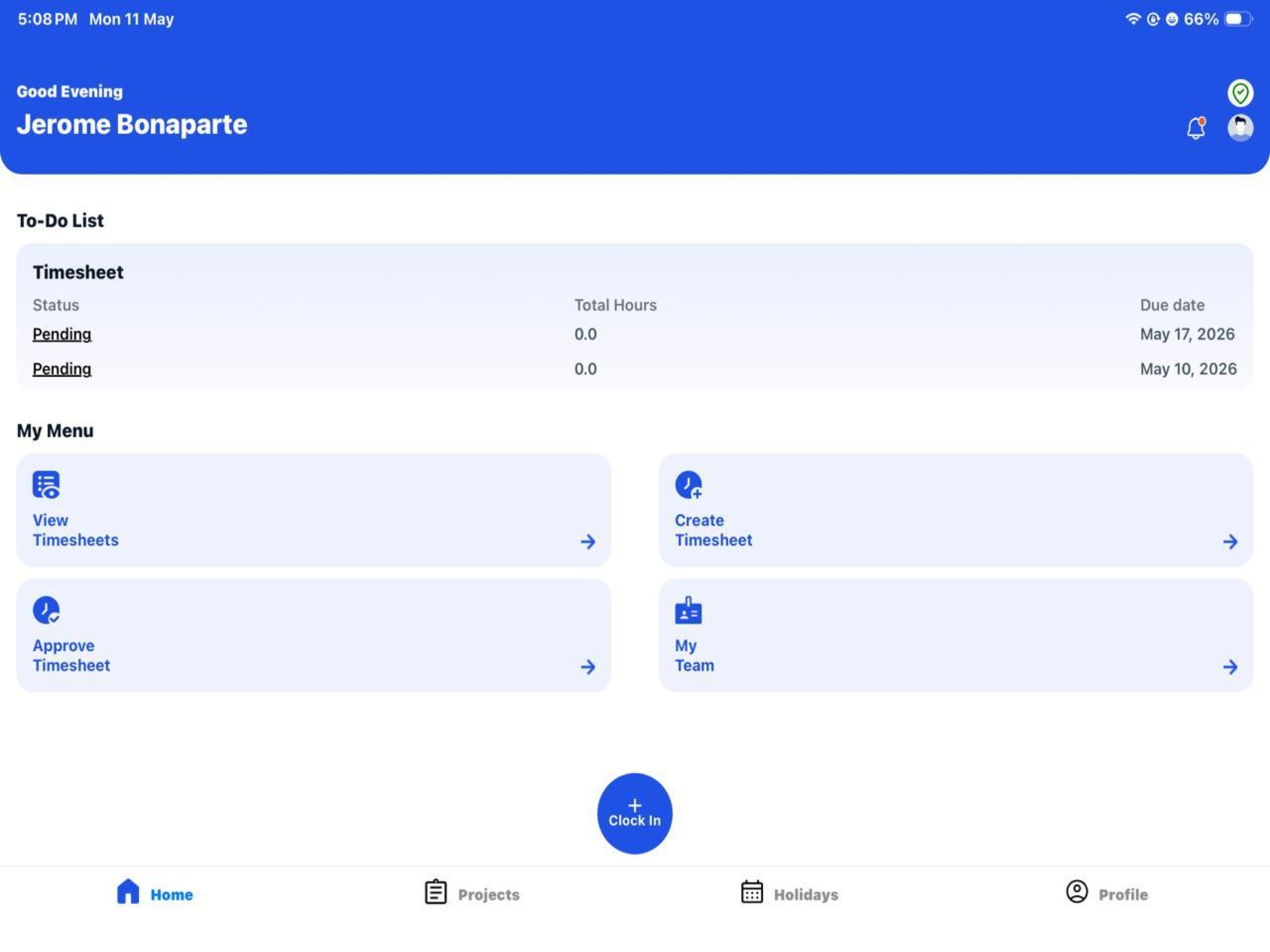This screenshot has width=1270, height=952.
Task: Click the My Team badge icon
Action: click(689, 610)
